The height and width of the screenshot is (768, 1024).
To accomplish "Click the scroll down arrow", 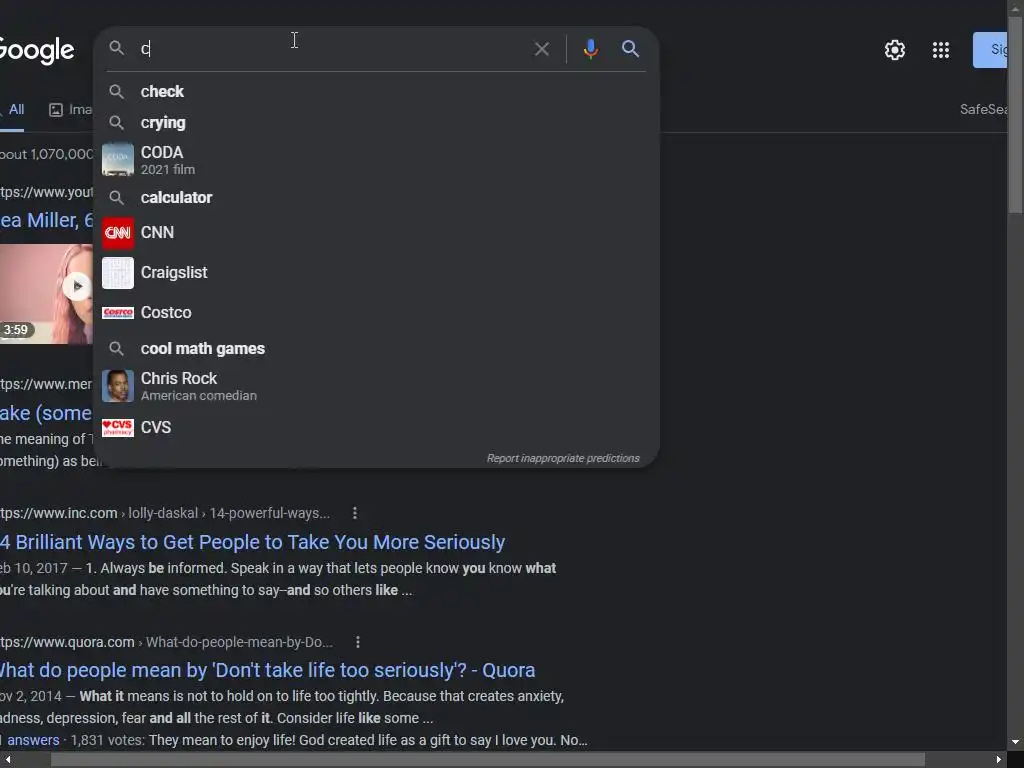I will click(1016, 743).
